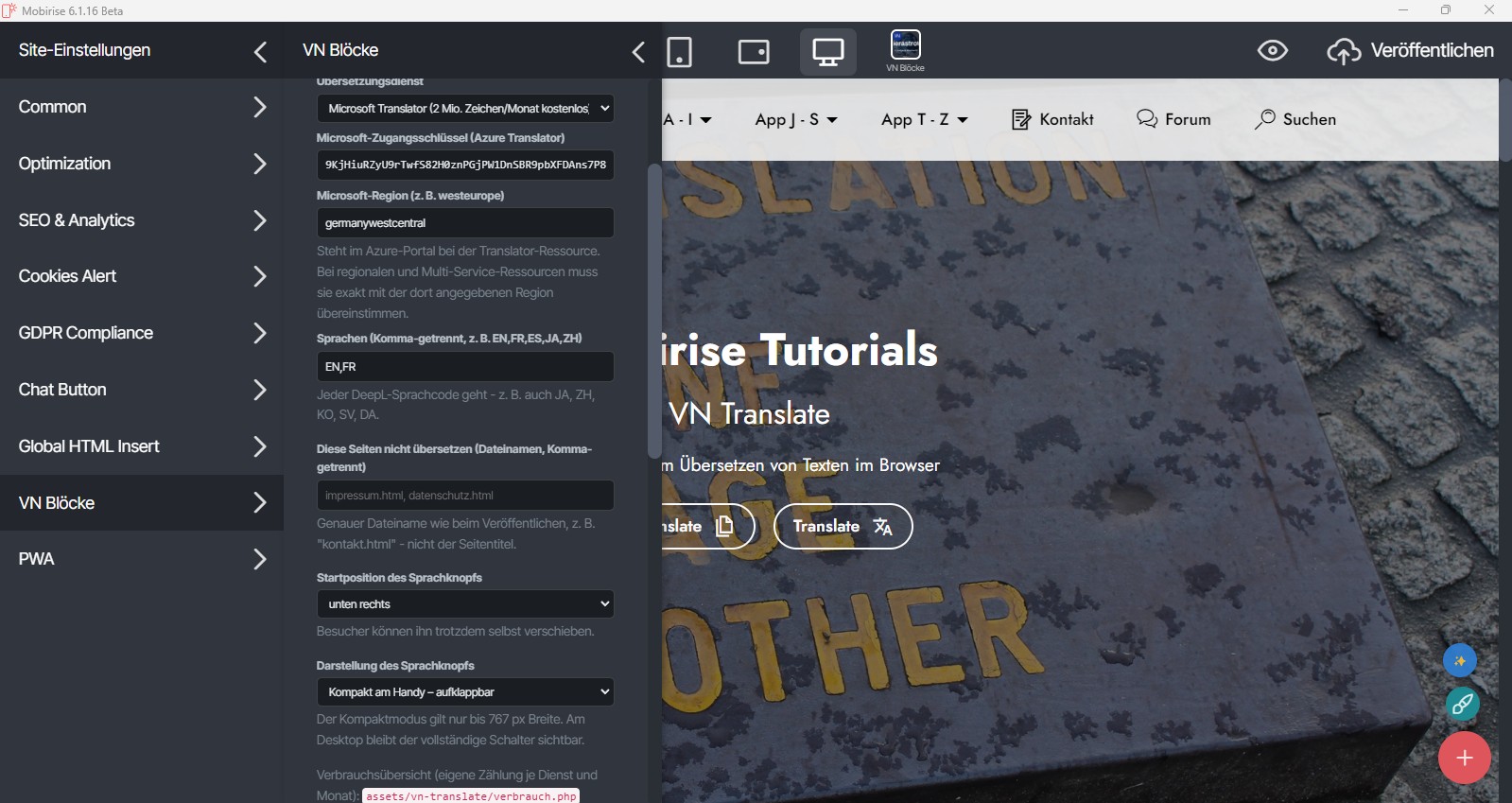Open start position dropdown

pos(465,603)
